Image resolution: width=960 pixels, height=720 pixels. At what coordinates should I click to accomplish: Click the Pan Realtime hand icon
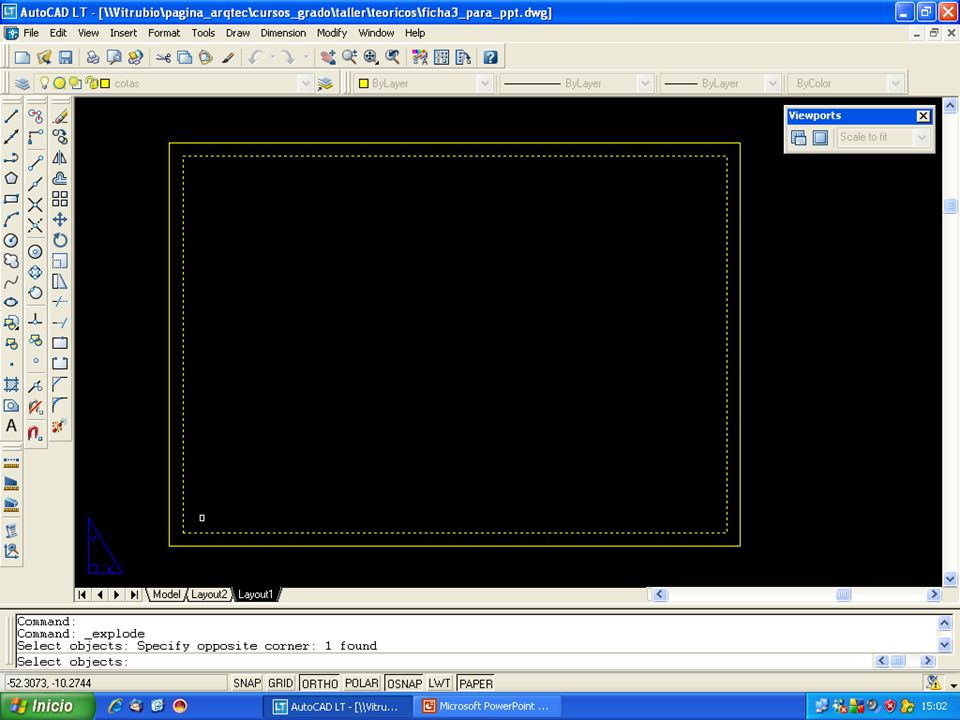pos(328,58)
